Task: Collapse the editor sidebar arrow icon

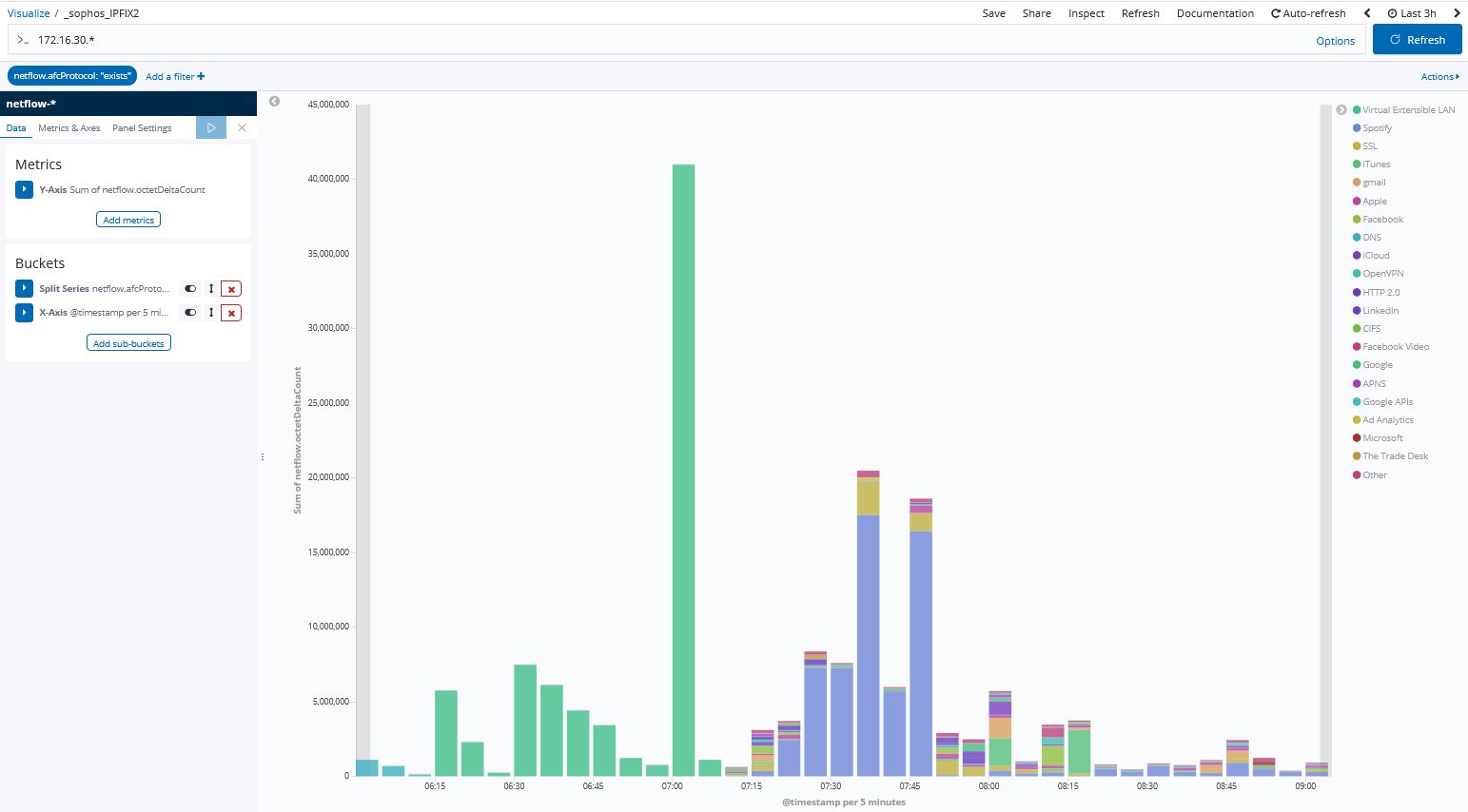Action: (x=274, y=101)
